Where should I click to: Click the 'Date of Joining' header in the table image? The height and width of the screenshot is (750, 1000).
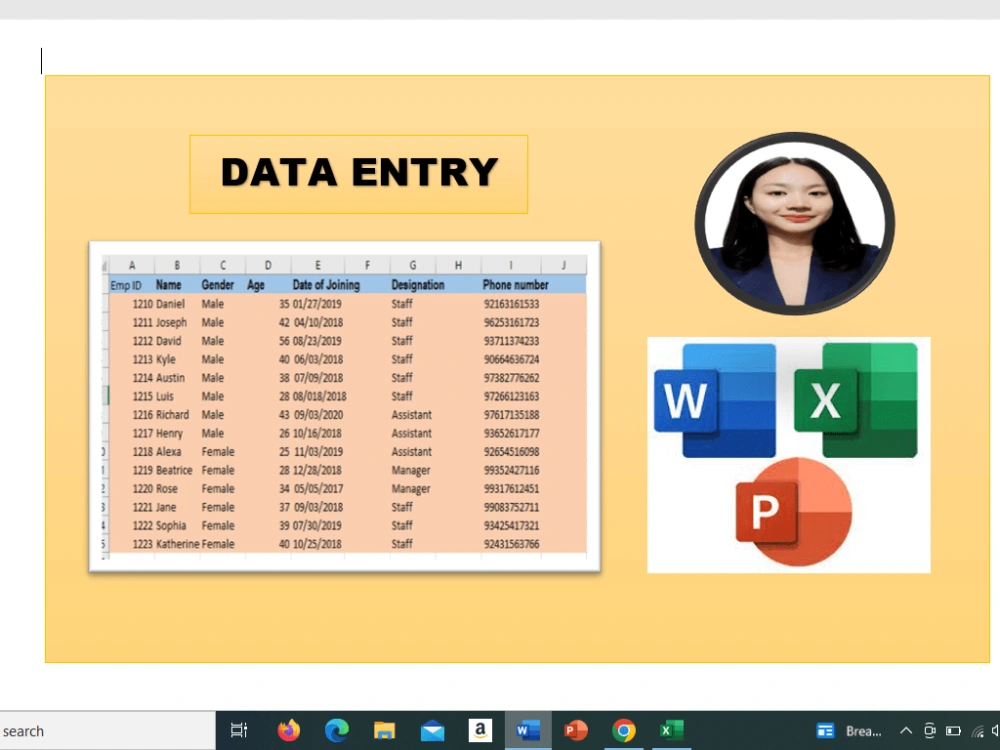326,285
